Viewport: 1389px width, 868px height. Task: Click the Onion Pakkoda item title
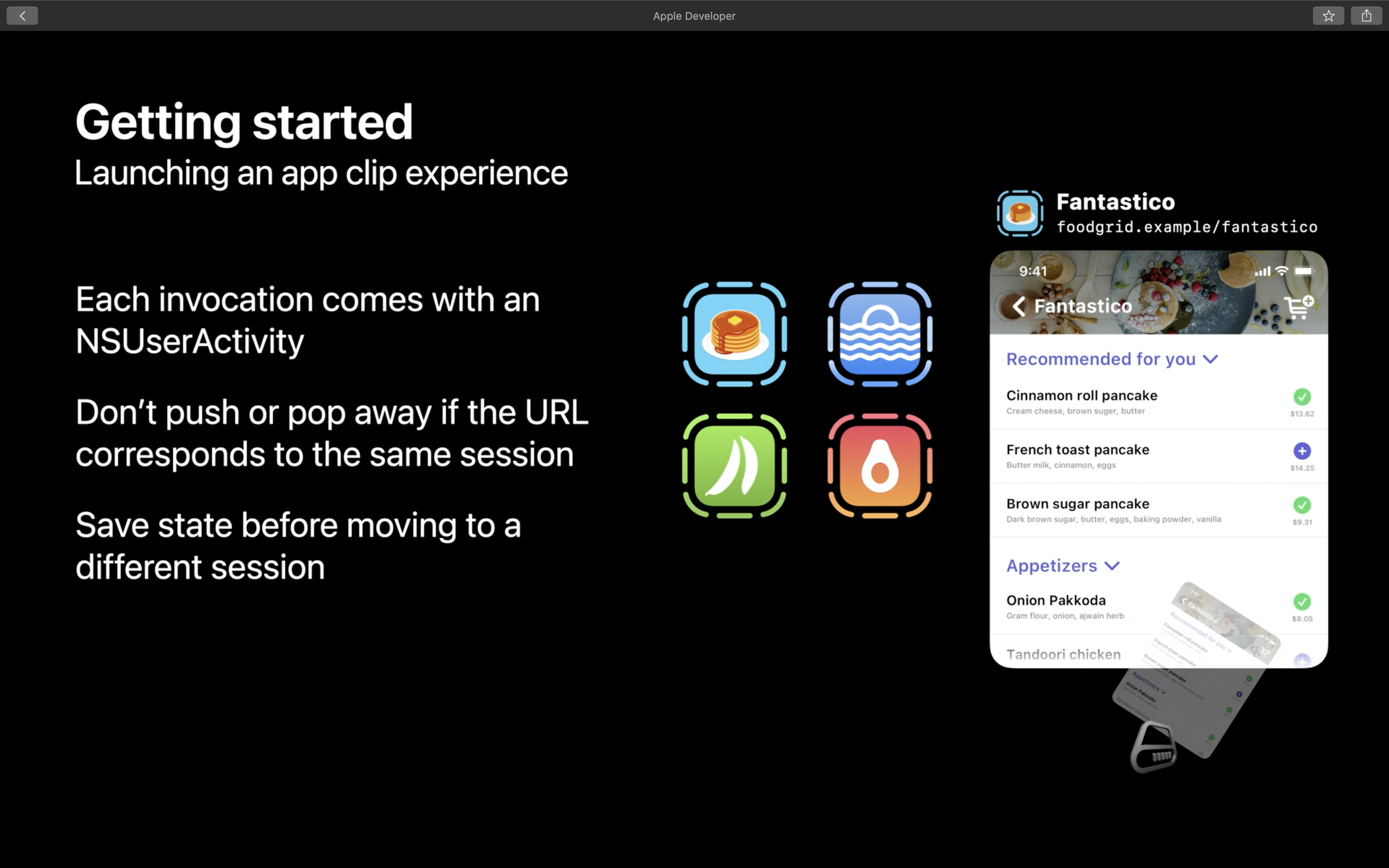(x=1055, y=601)
